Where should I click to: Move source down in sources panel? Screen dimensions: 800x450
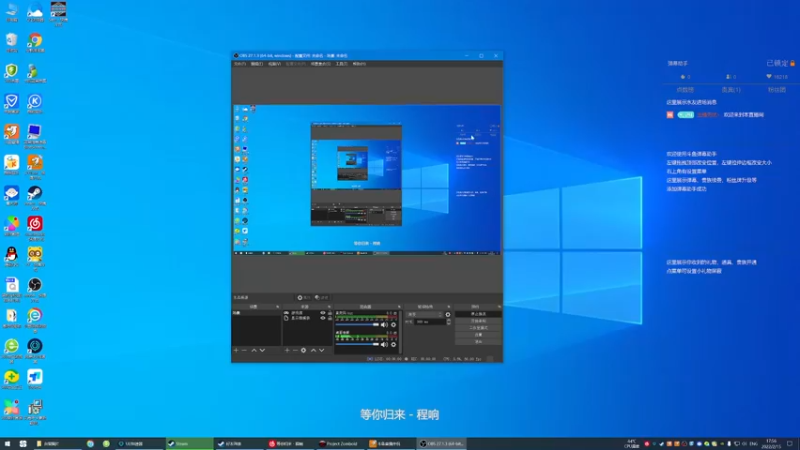pyautogui.click(x=321, y=351)
